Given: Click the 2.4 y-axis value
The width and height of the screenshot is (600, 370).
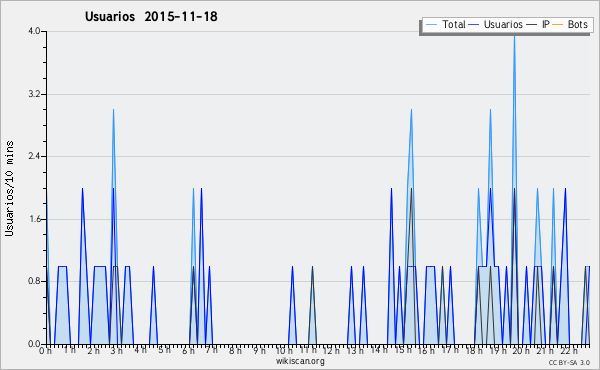Looking at the screenshot, I should 34,156.
